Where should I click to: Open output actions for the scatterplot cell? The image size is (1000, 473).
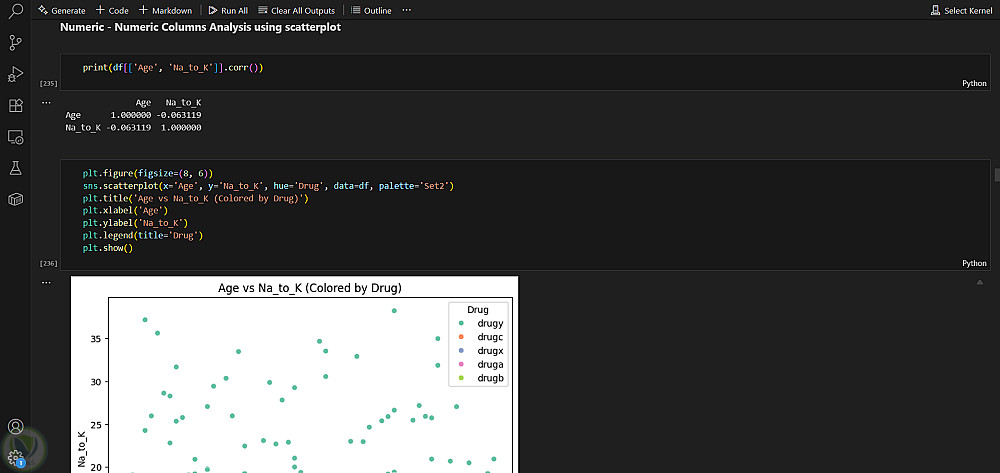pyautogui.click(x=46, y=283)
